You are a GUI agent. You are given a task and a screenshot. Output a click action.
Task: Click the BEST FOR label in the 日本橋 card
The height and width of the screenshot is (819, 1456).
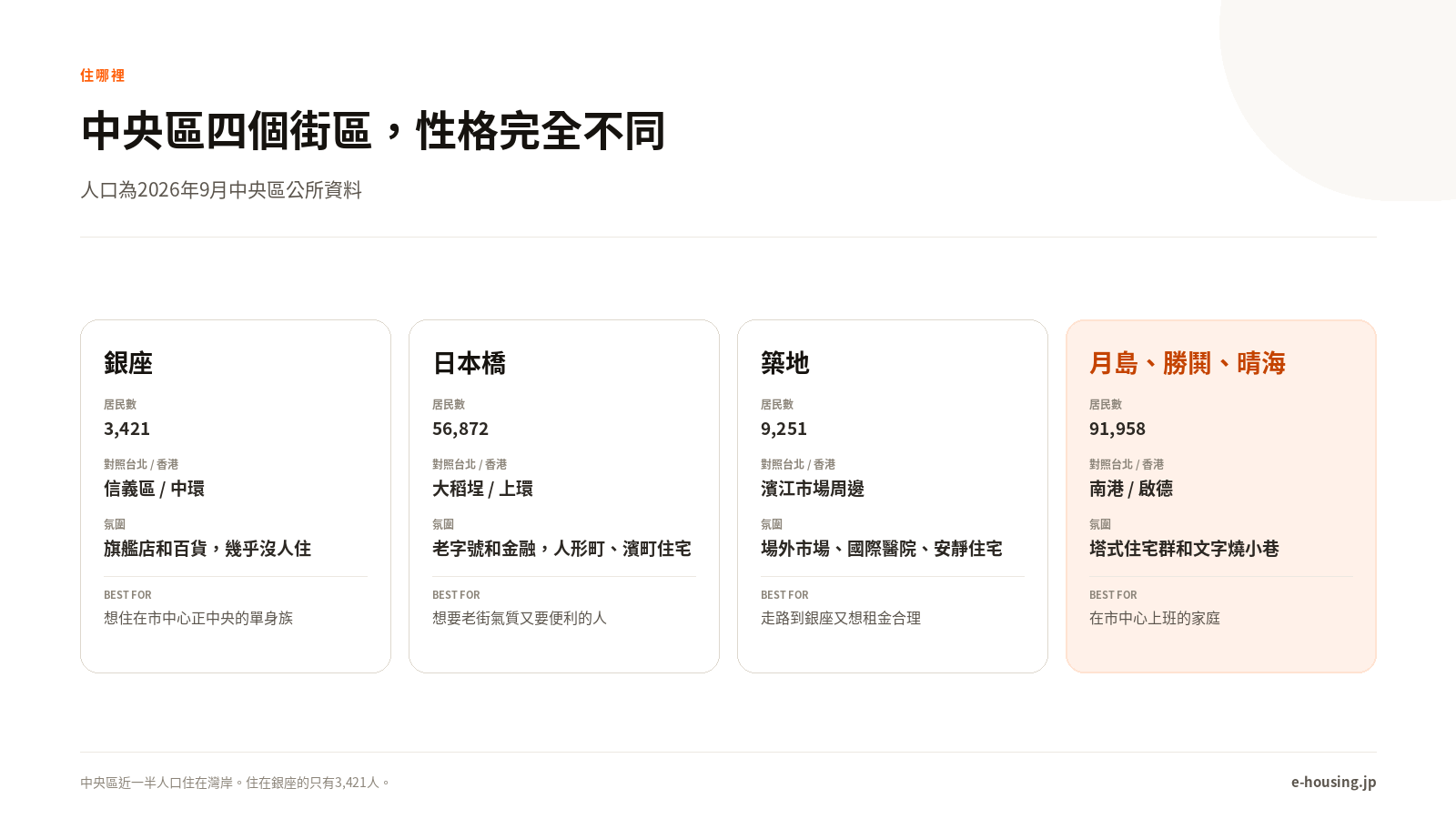tap(456, 595)
